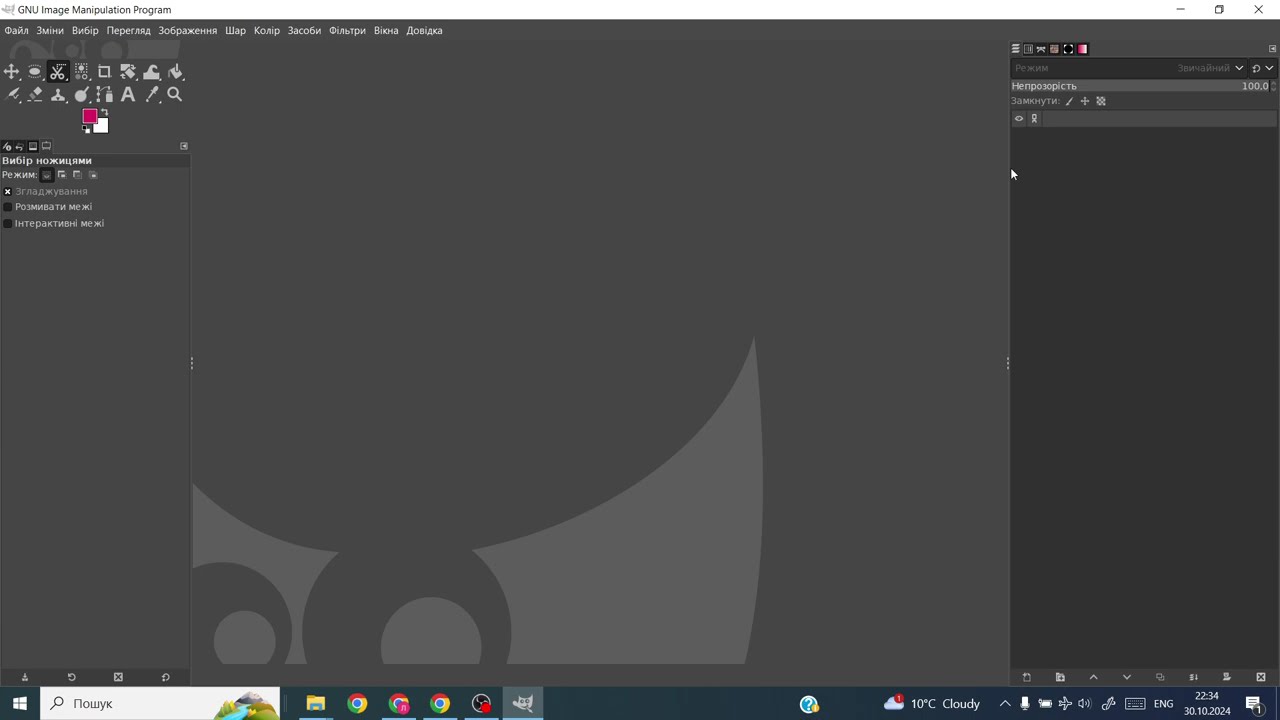
Task: Toggle Lock position and size icon
Action: (x=1085, y=101)
